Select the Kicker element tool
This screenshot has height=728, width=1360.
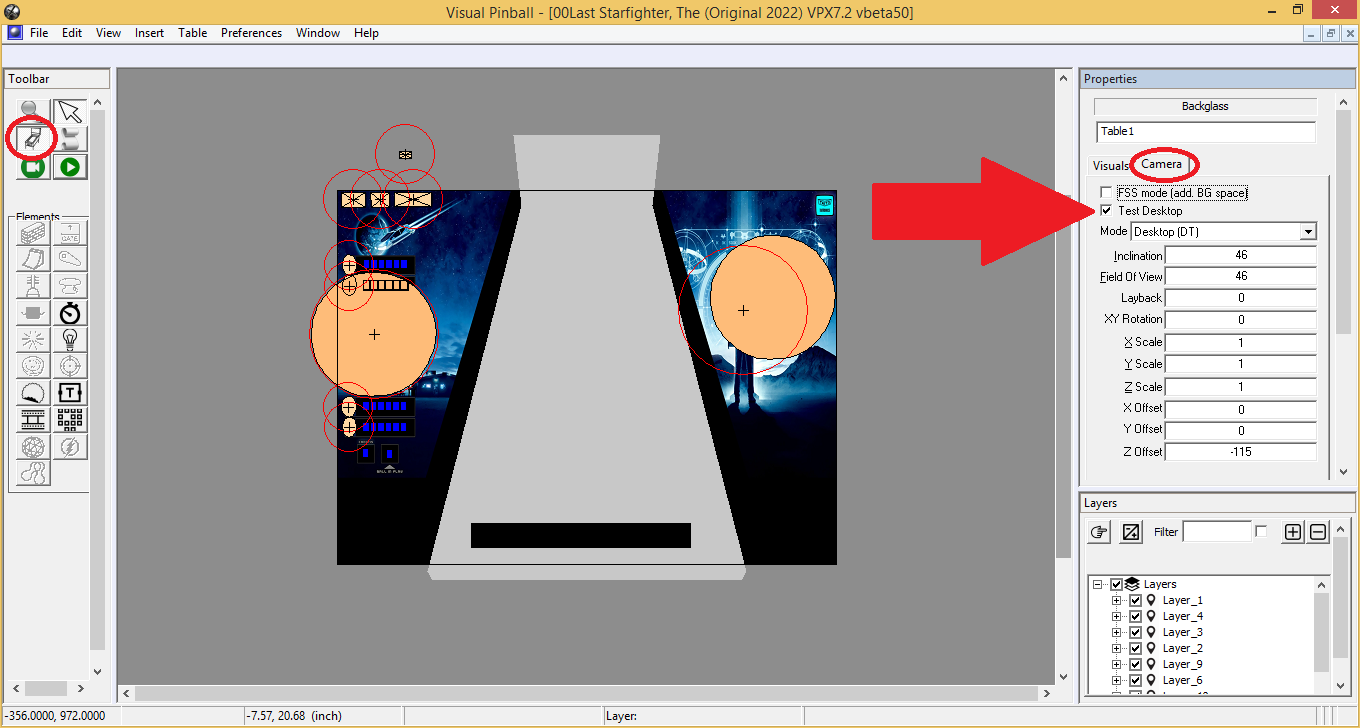click(x=33, y=367)
